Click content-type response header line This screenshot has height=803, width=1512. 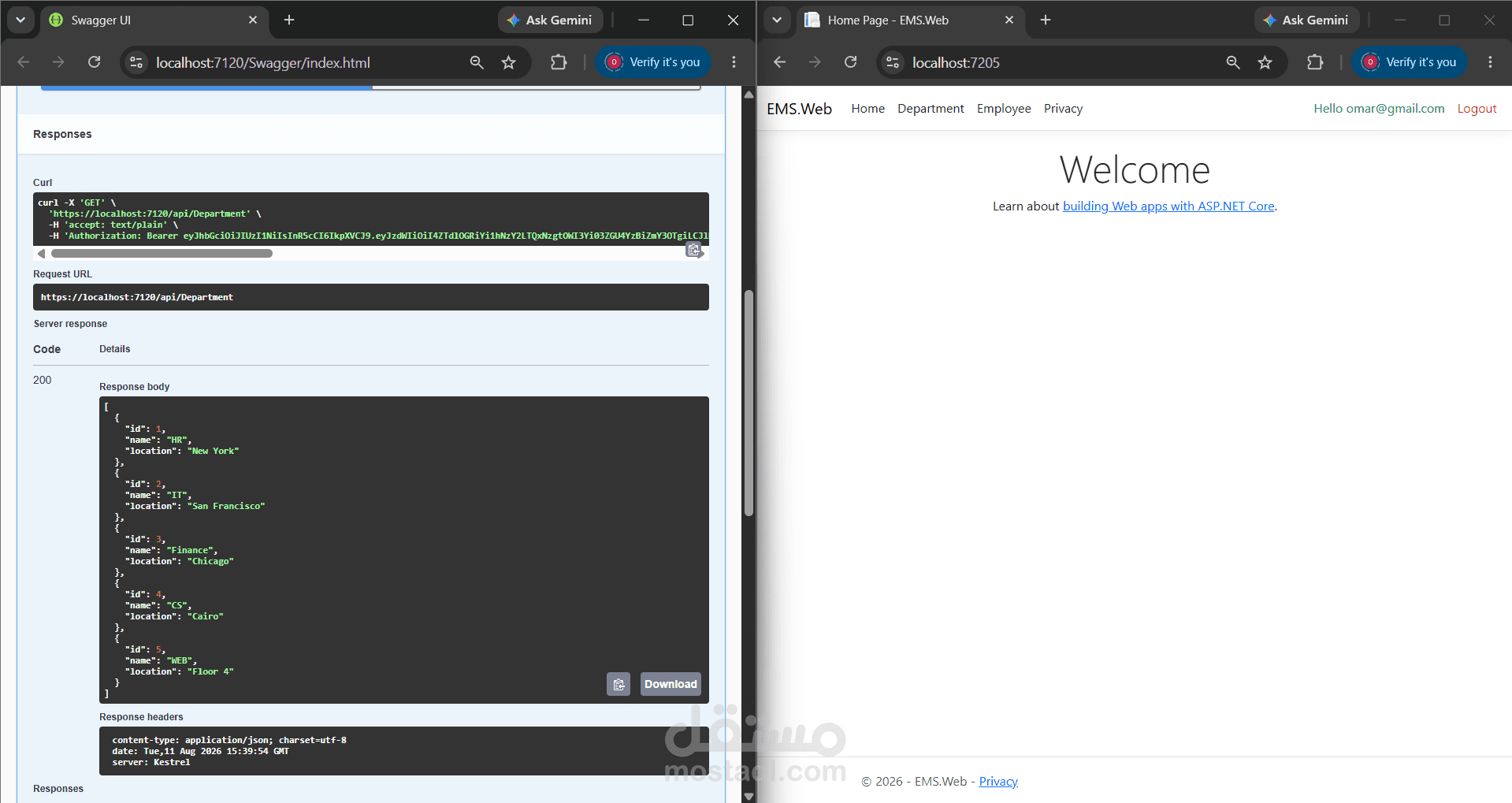click(229, 740)
